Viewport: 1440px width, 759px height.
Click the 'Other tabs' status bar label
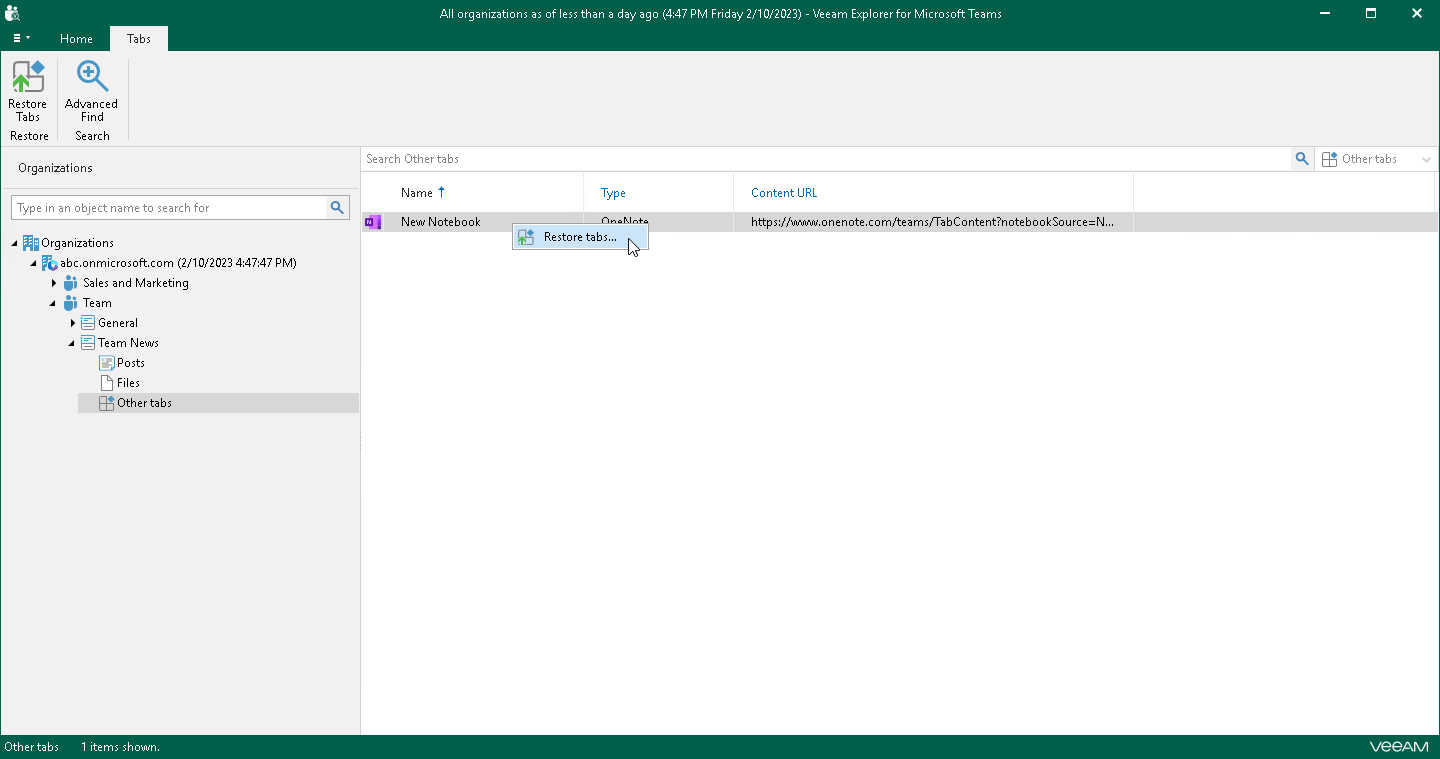point(32,747)
